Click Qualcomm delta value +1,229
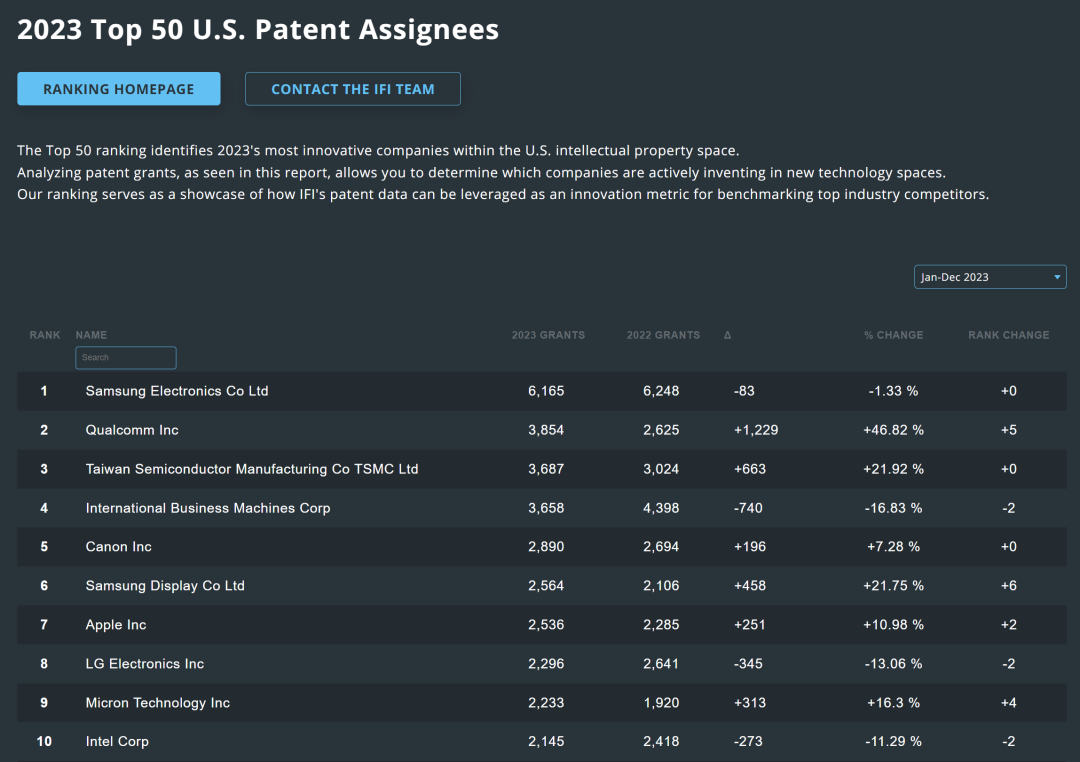Screen dimensions: 1080x762 pos(756,430)
